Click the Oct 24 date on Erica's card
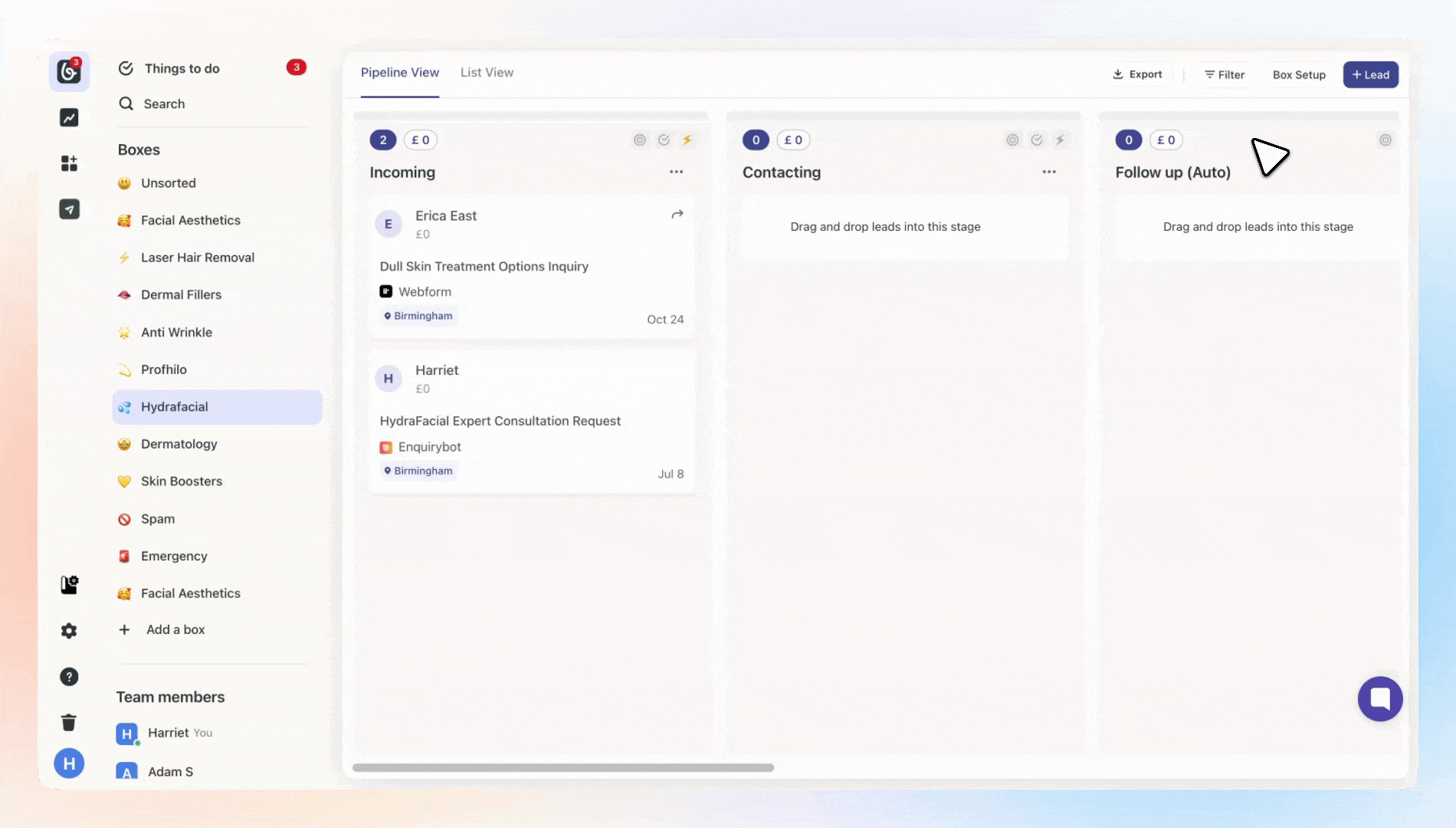The image size is (1456, 828). (665, 319)
